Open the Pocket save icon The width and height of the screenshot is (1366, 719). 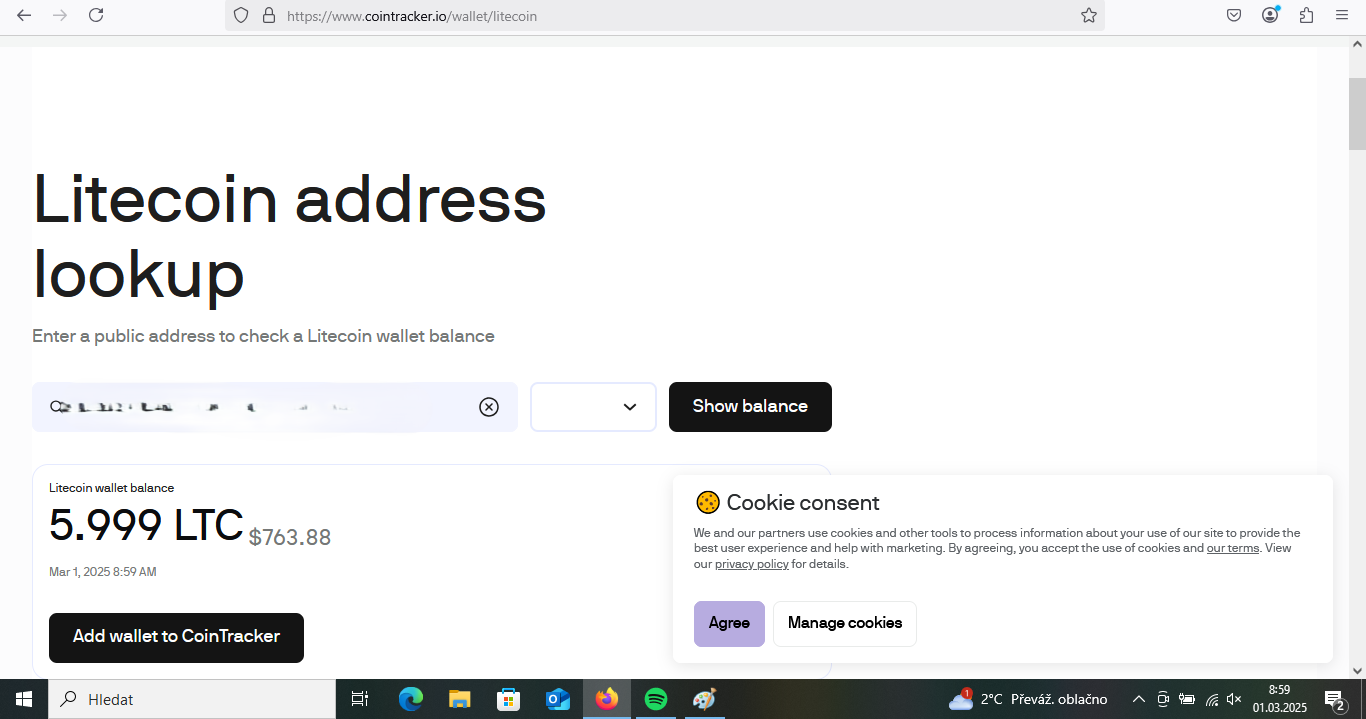pyautogui.click(x=1234, y=15)
